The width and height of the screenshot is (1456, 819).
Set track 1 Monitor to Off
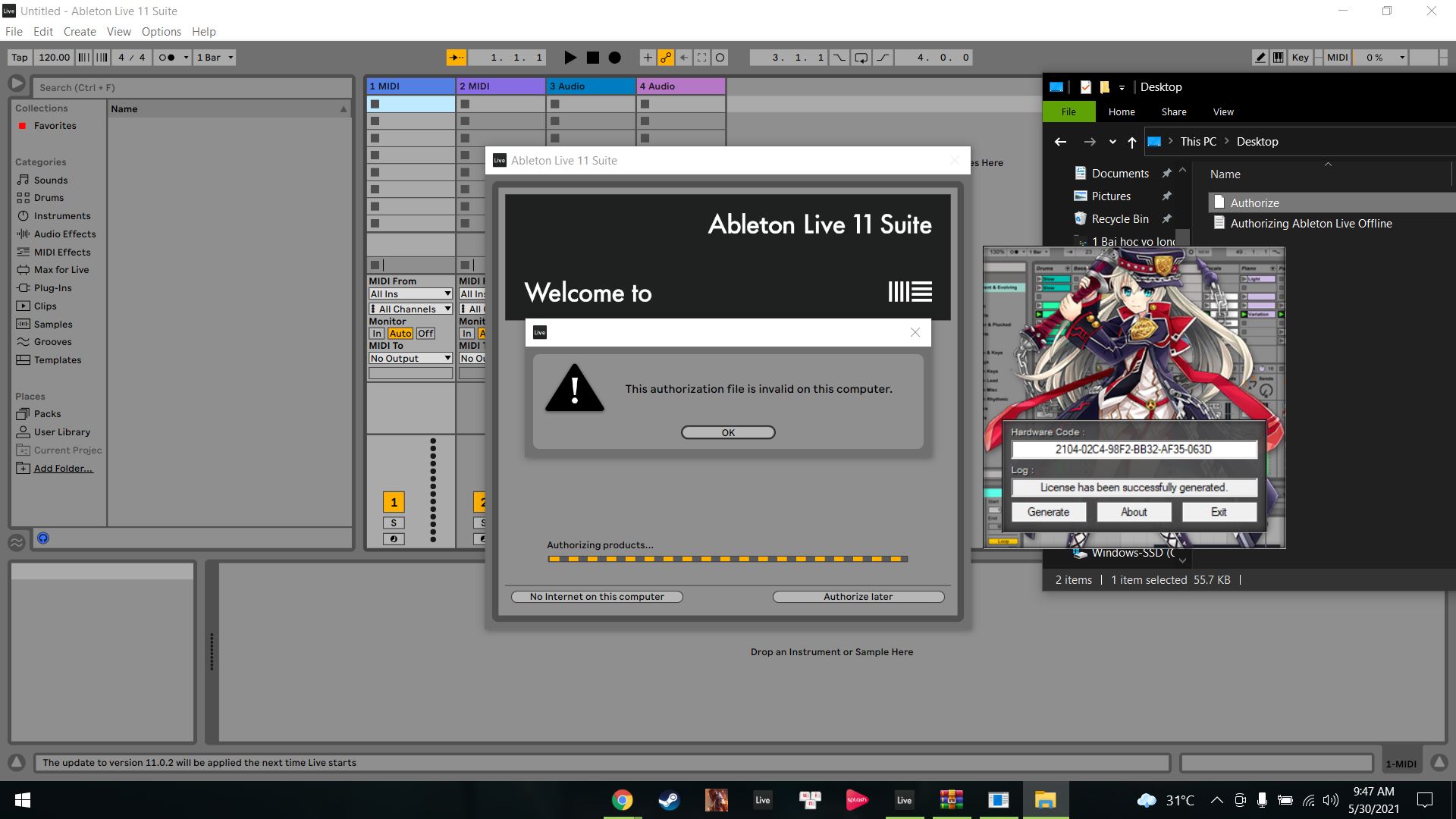425,333
